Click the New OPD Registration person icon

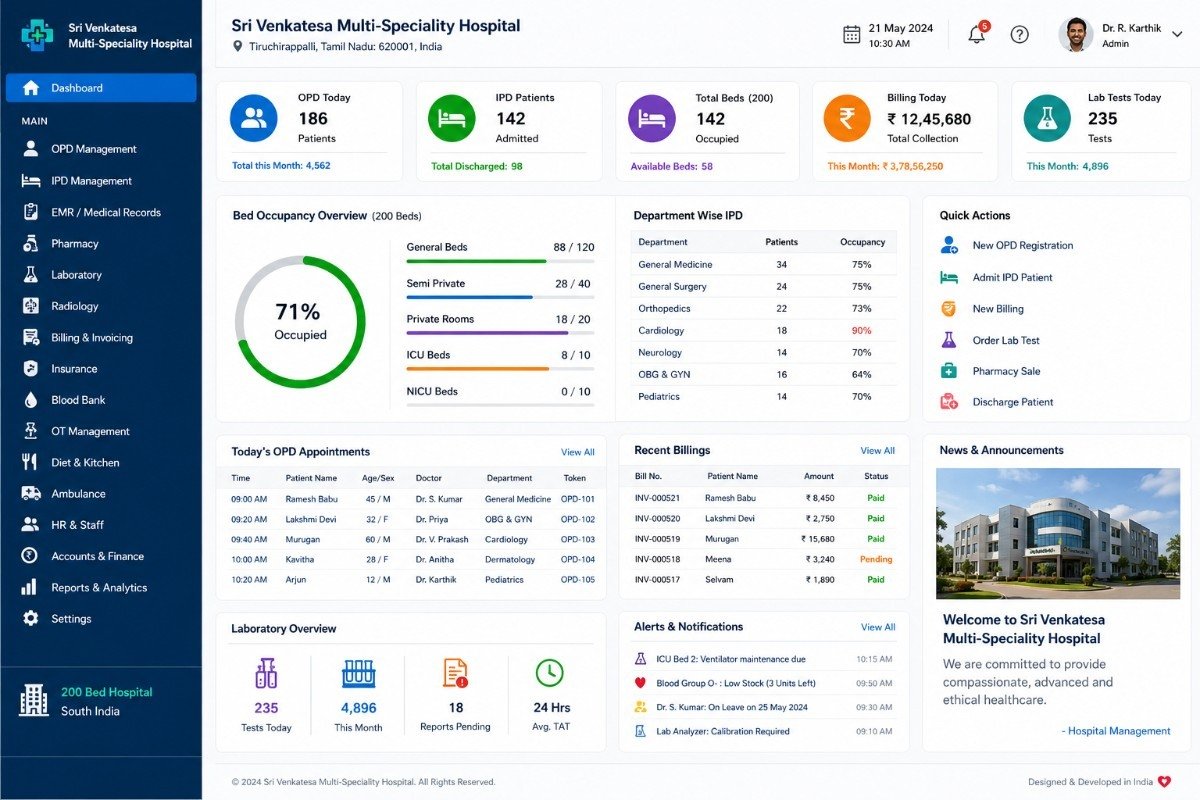coord(949,245)
